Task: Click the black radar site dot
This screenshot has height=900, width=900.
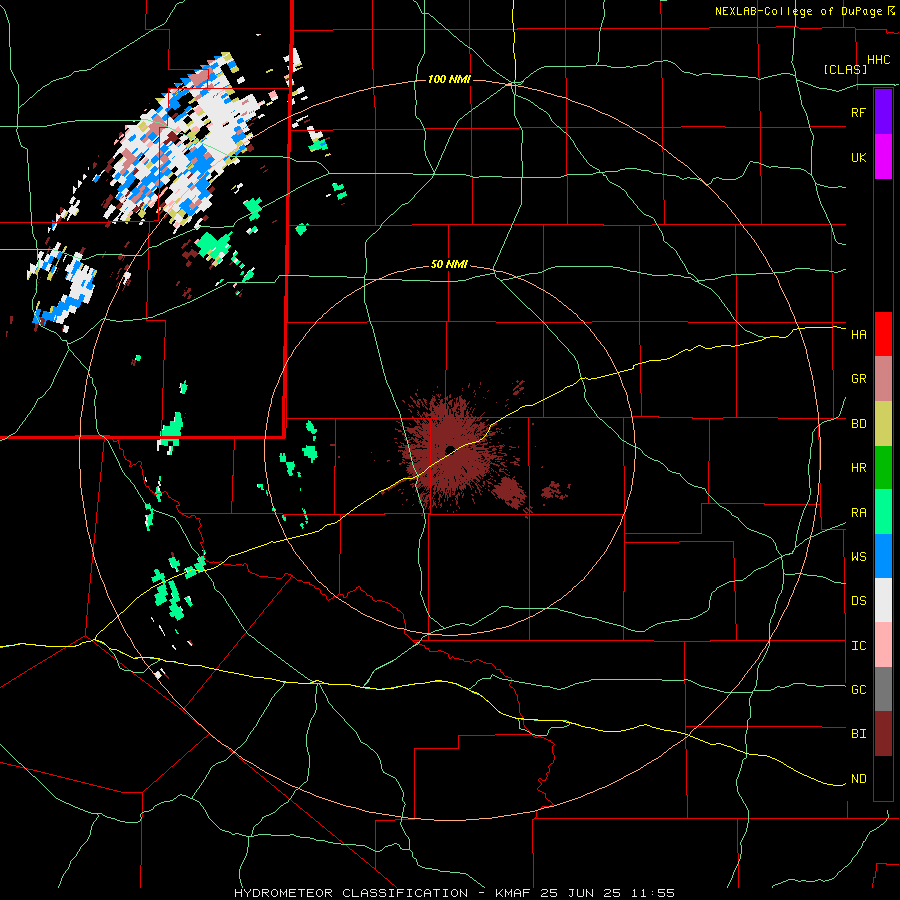Action: pyautogui.click(x=450, y=449)
